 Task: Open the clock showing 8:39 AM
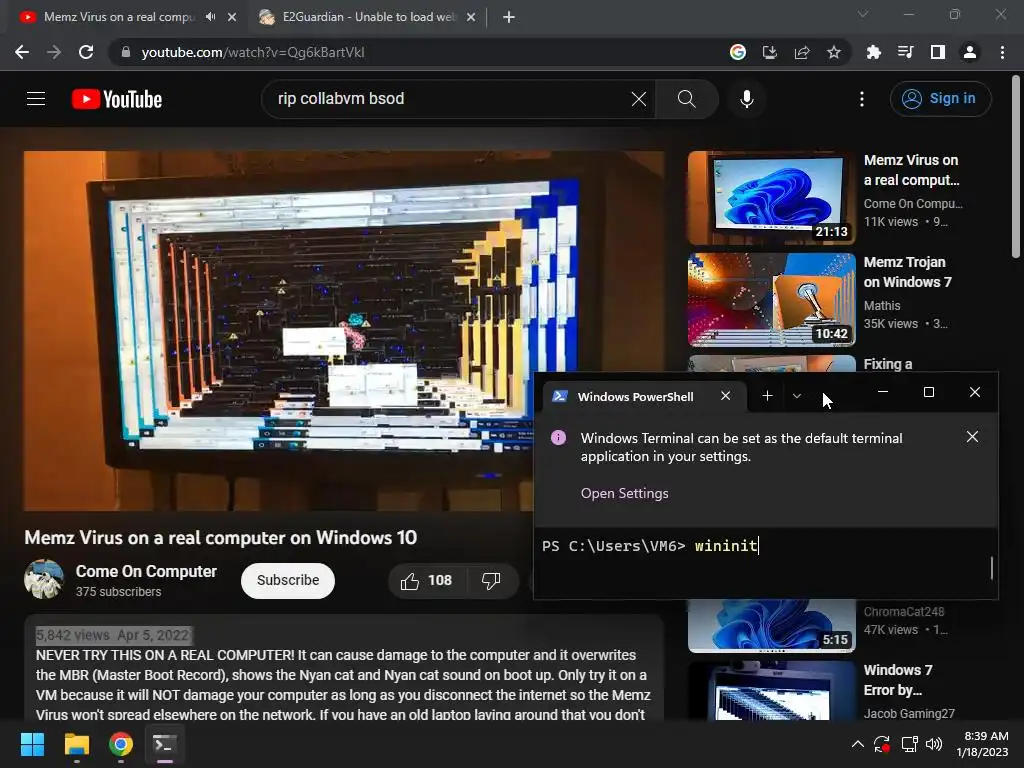pos(982,744)
